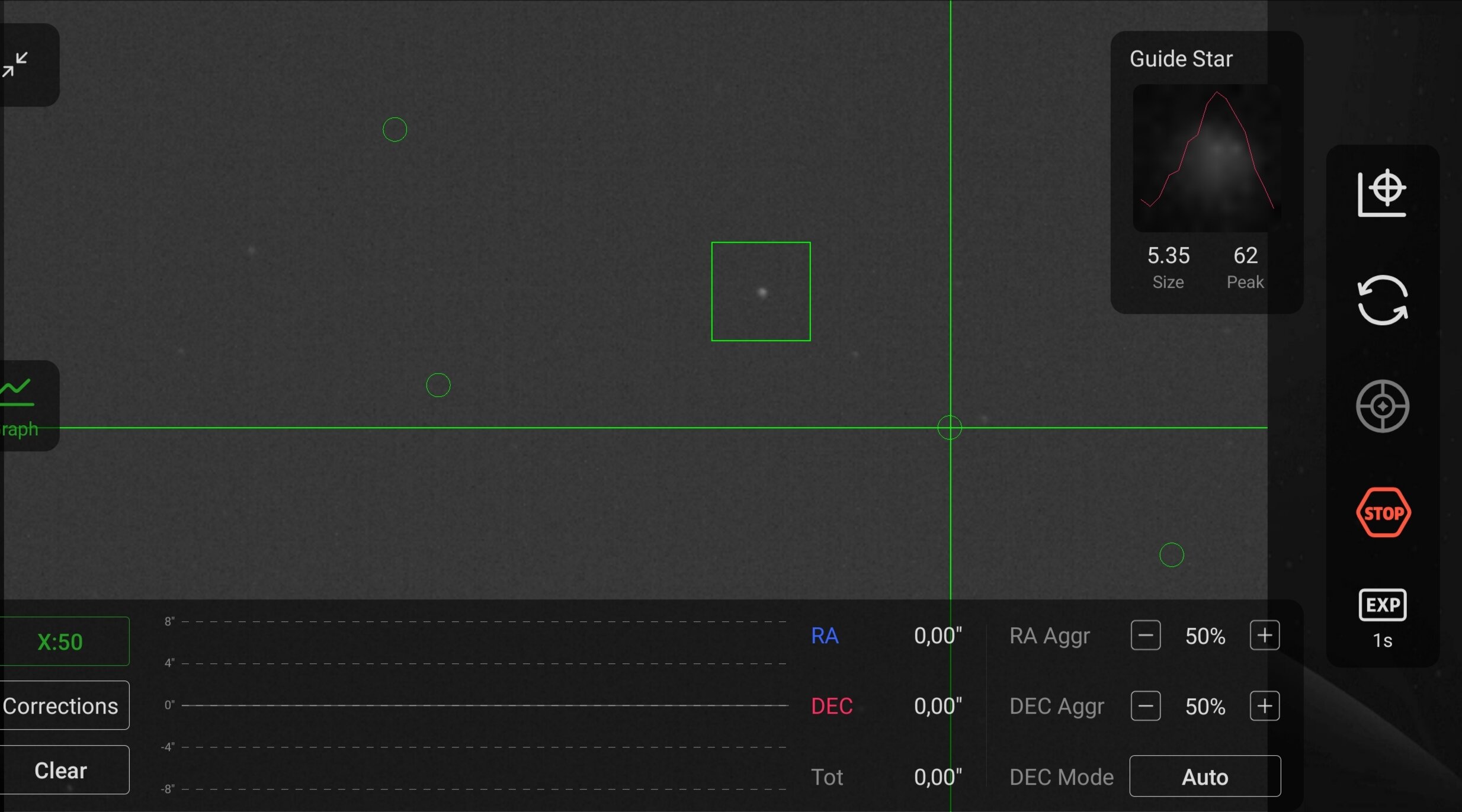1462x812 pixels.
Task: Click the looping refresh arrows icon
Action: click(1382, 300)
